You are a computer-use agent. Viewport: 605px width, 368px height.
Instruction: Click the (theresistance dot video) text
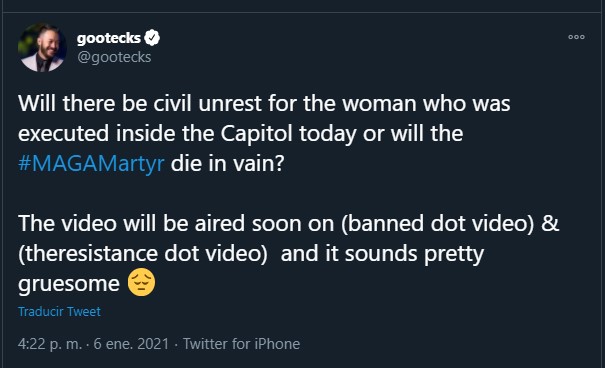(x=143, y=254)
